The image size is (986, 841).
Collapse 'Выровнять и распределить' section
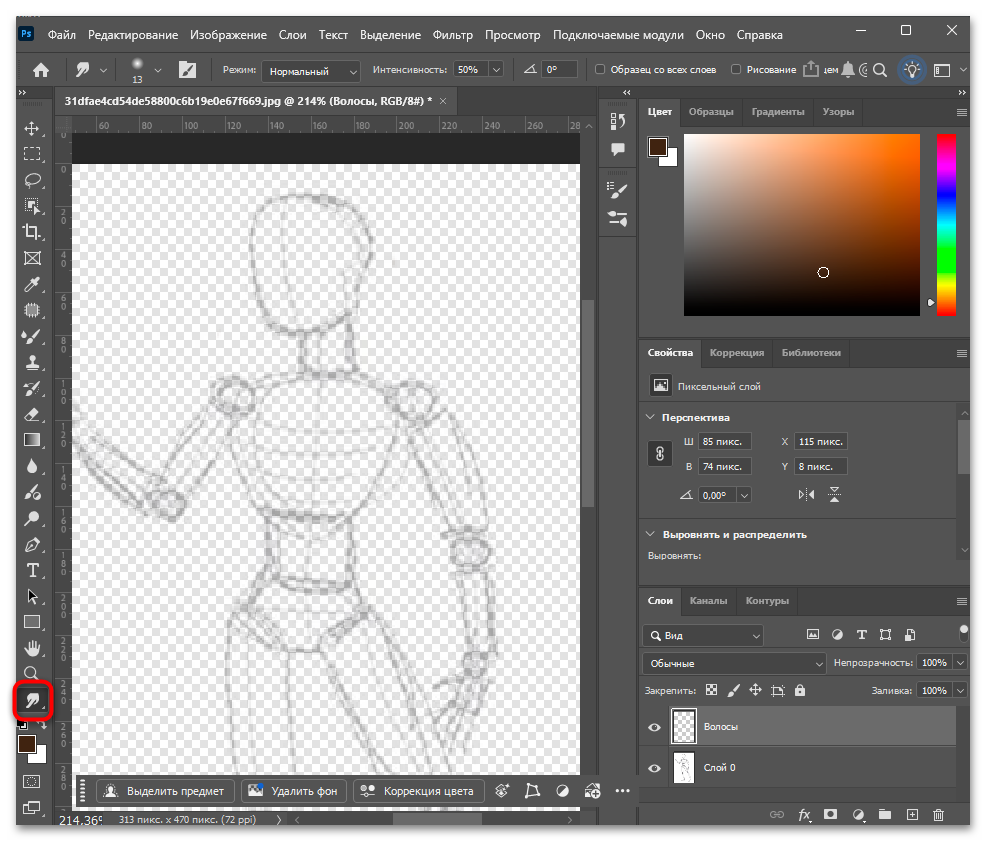650,534
